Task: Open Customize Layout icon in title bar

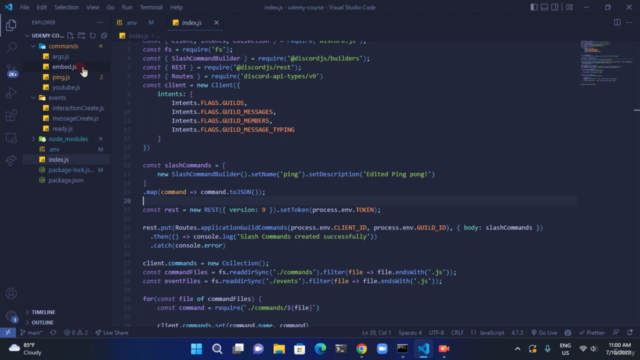Action: tap(569, 7)
